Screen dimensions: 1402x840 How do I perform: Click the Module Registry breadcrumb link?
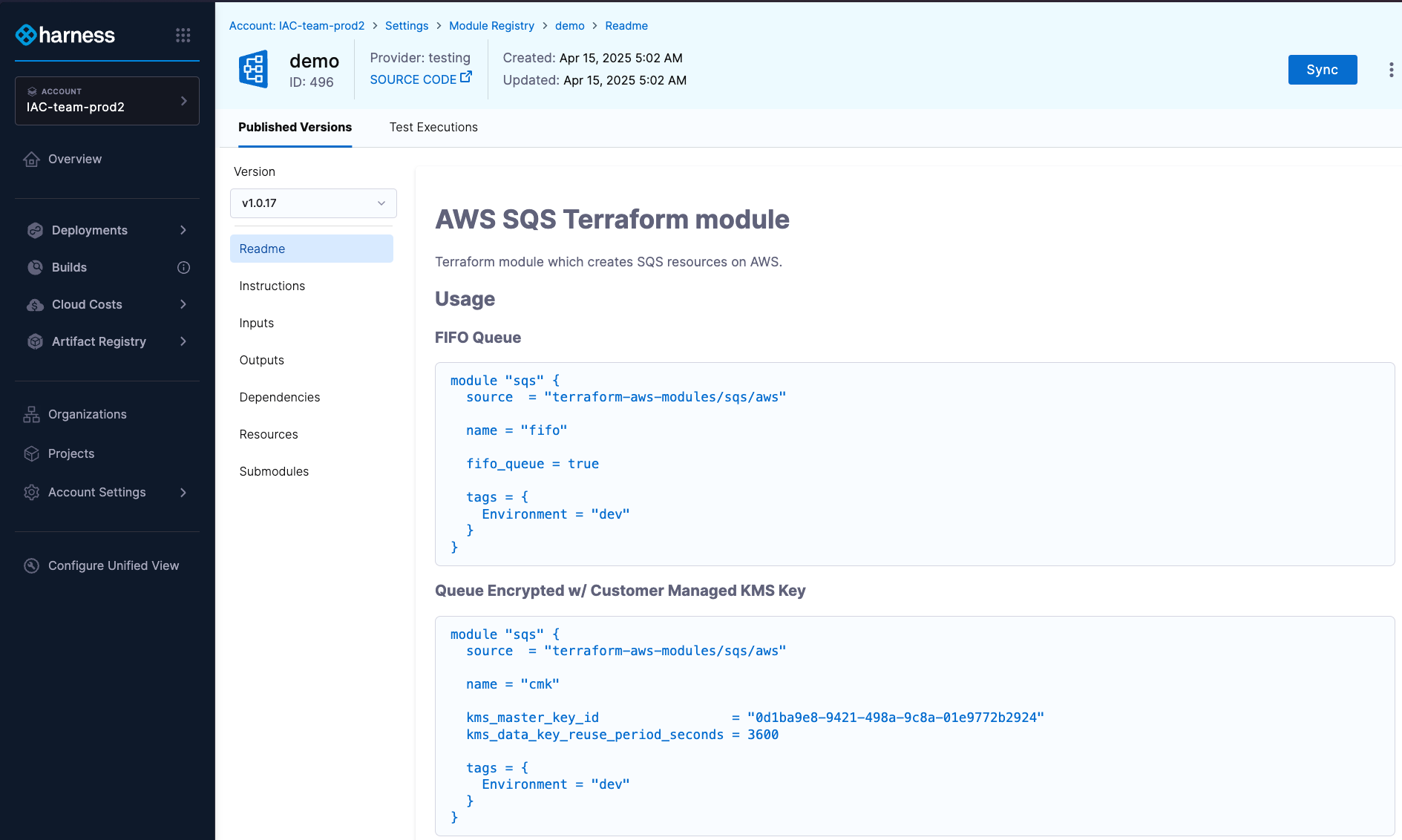491,25
